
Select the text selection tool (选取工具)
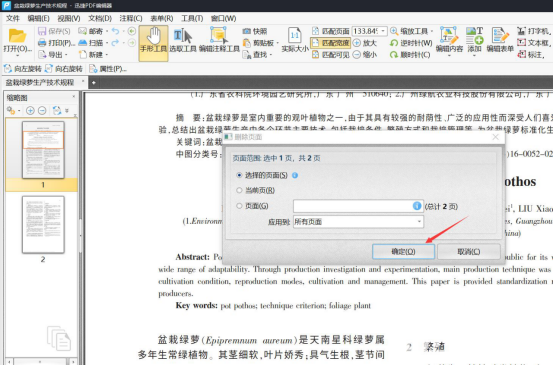[183, 41]
